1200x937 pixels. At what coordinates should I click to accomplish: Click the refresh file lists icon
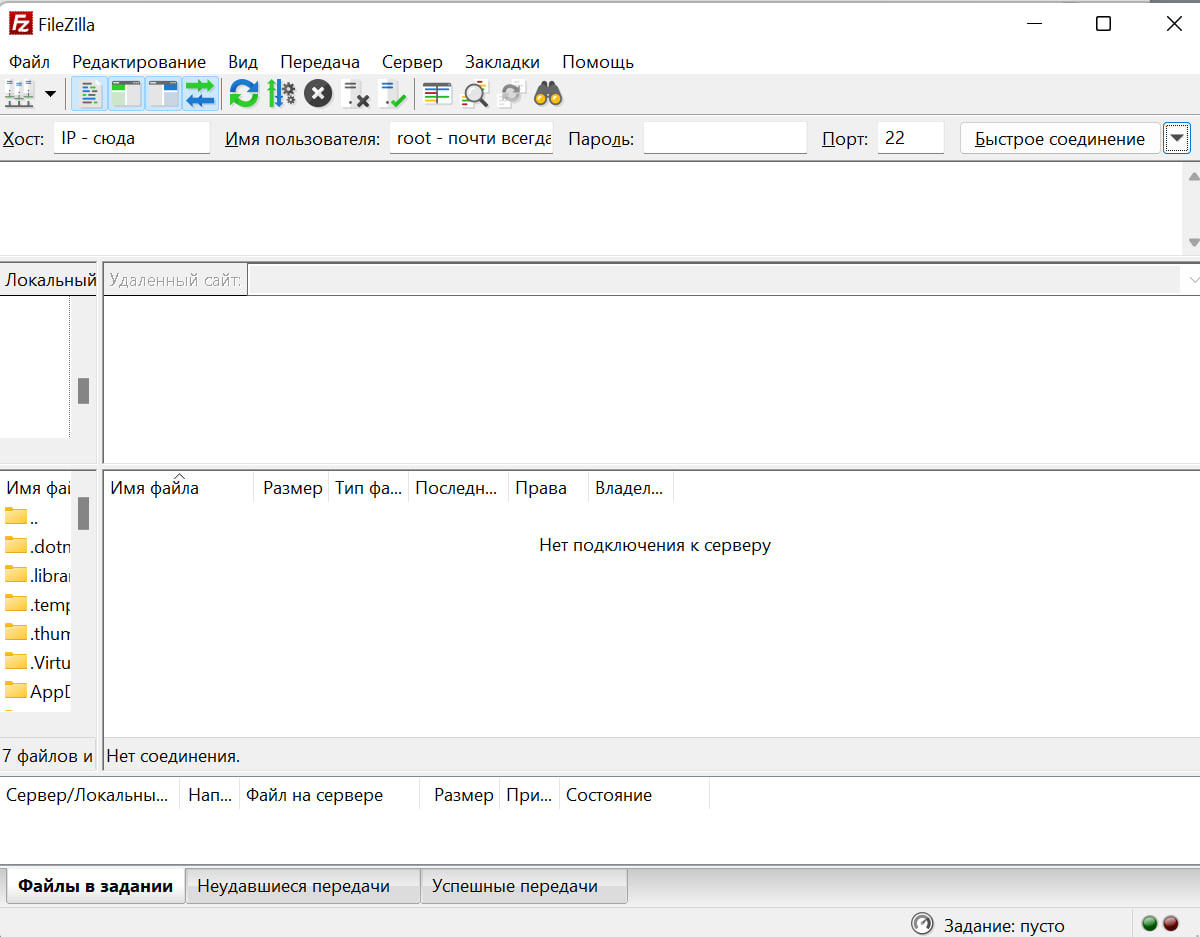point(243,94)
